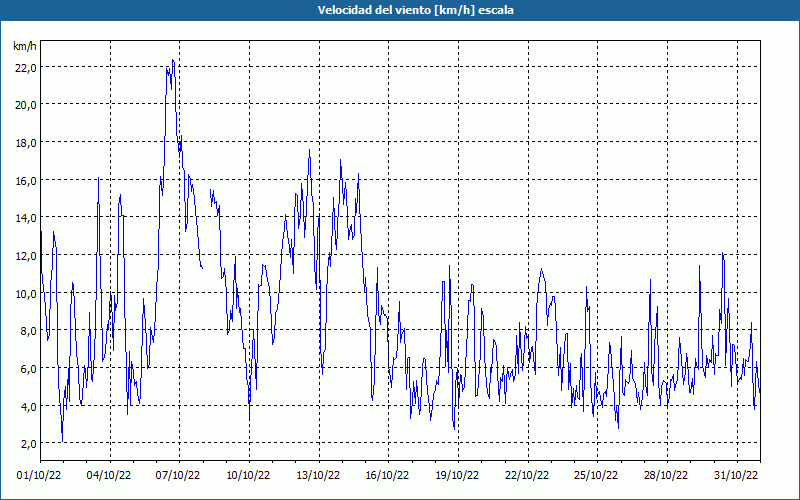800x500 pixels.
Task: Click the 13/10/22 date label
Action: pos(318,476)
